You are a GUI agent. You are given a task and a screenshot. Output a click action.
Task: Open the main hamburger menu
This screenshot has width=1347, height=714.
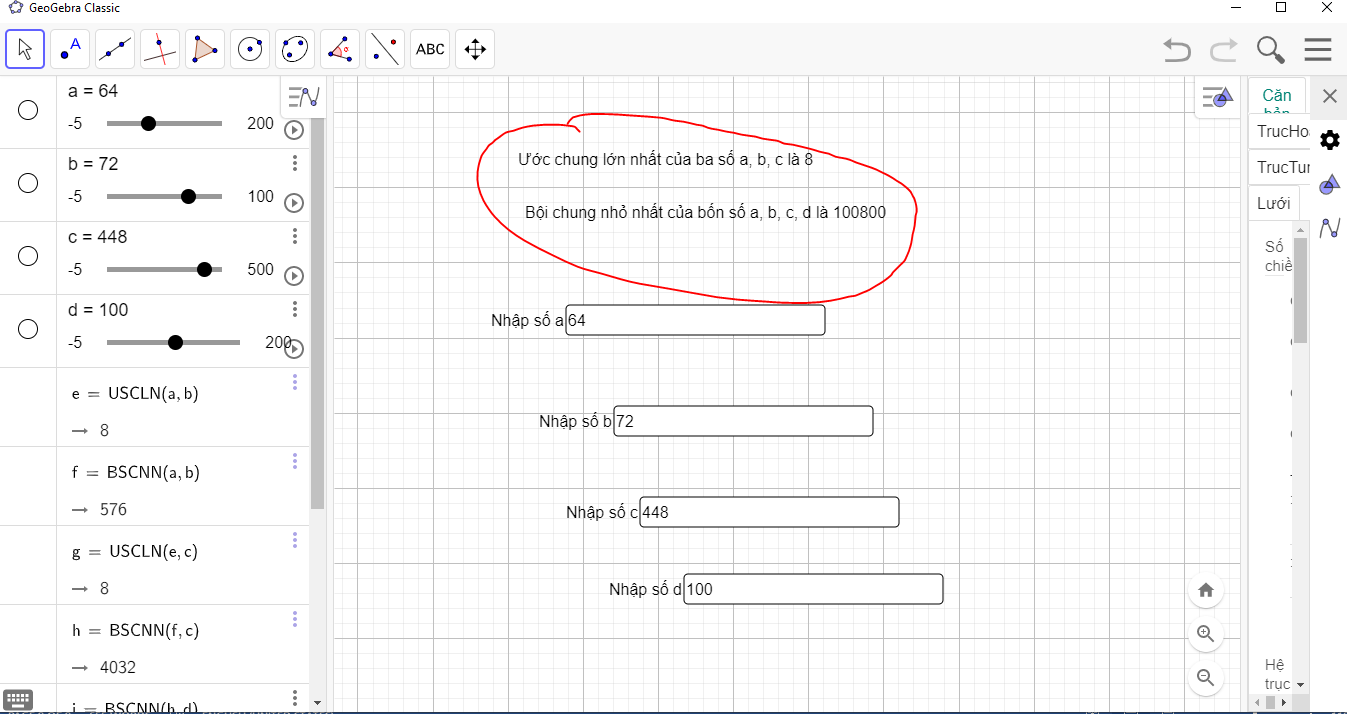1317,49
